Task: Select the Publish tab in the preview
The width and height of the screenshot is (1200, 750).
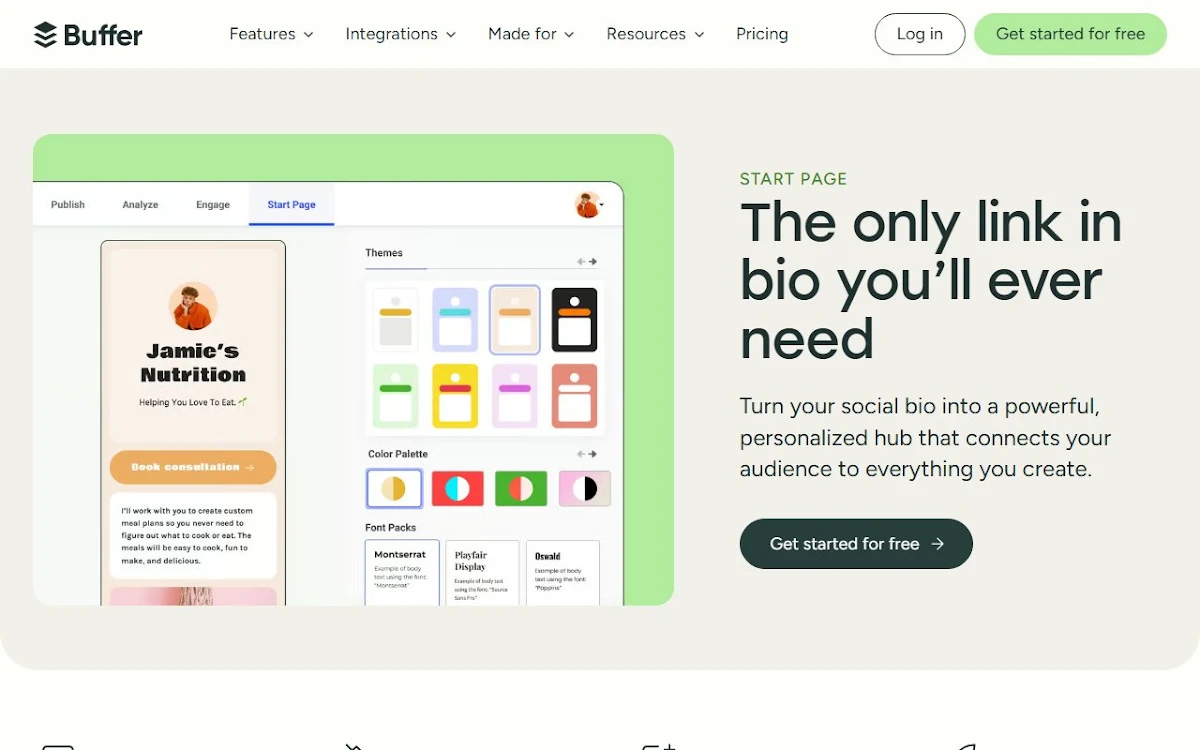Action: [68, 204]
